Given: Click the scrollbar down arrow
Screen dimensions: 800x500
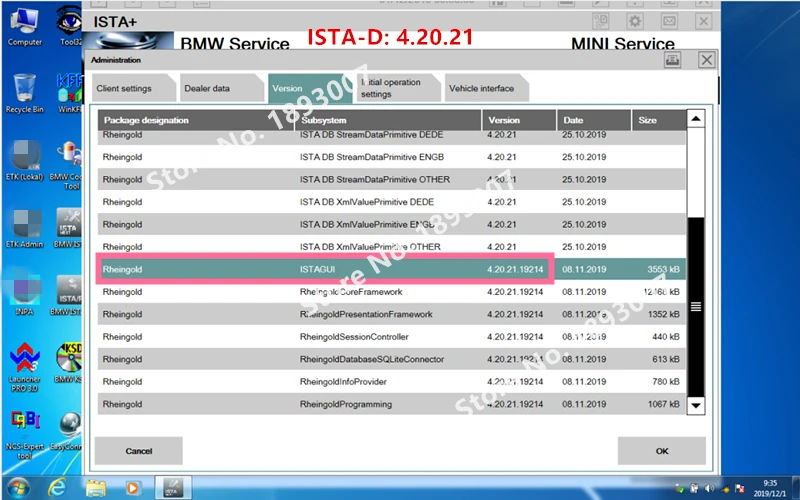Looking at the screenshot, I should 696,406.
